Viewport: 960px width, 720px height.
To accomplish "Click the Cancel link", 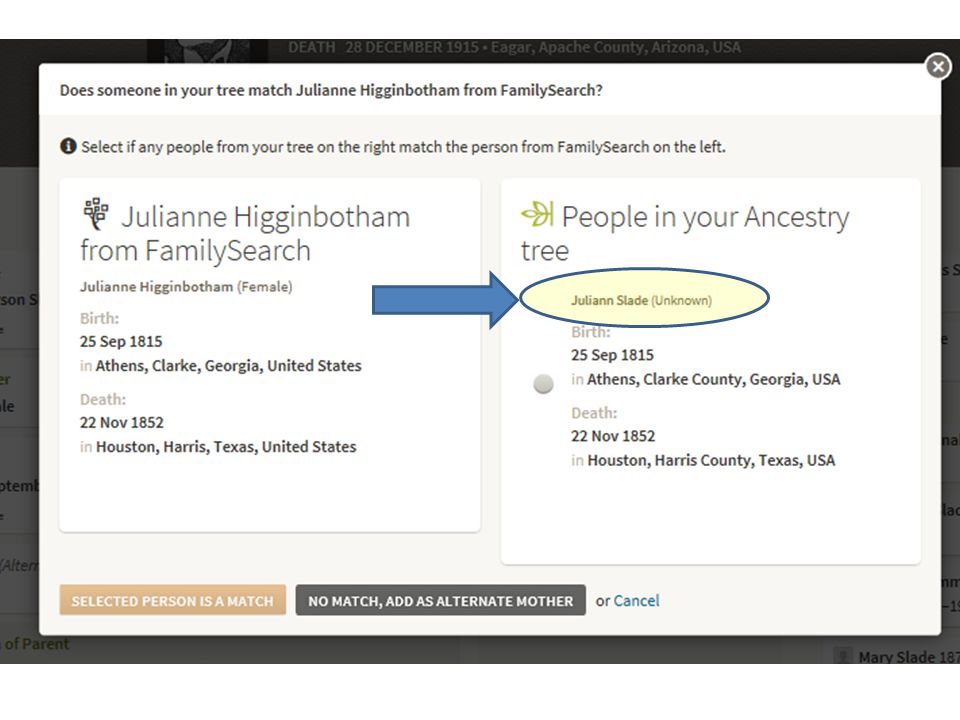I will click(636, 601).
